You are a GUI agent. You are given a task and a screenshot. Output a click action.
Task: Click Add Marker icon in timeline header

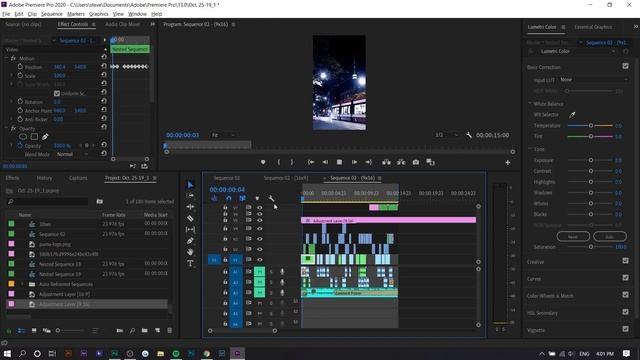[257, 198]
